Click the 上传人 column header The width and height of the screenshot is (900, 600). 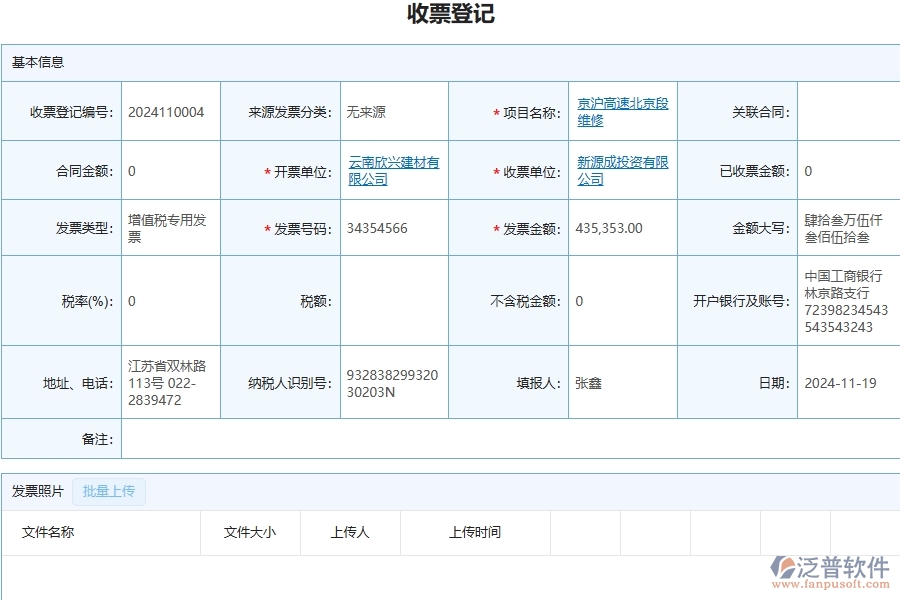click(350, 533)
